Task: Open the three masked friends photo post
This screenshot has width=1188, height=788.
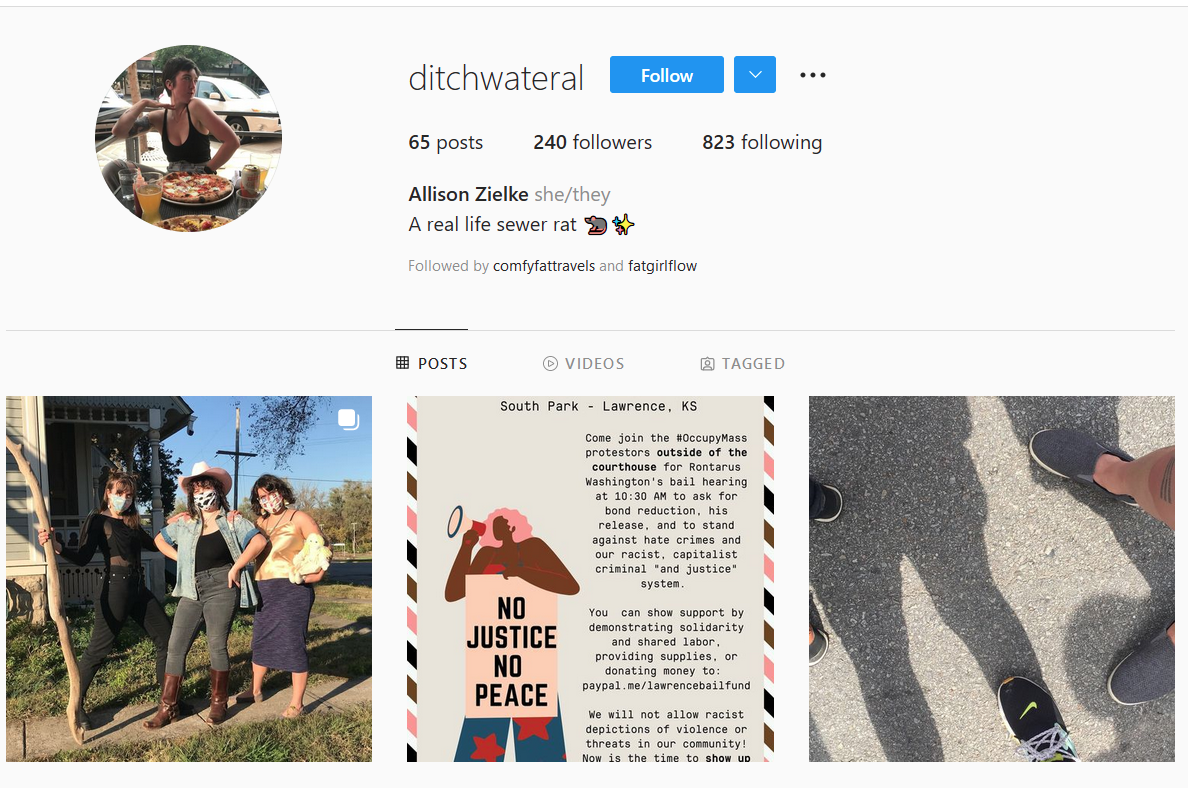Action: click(x=189, y=579)
